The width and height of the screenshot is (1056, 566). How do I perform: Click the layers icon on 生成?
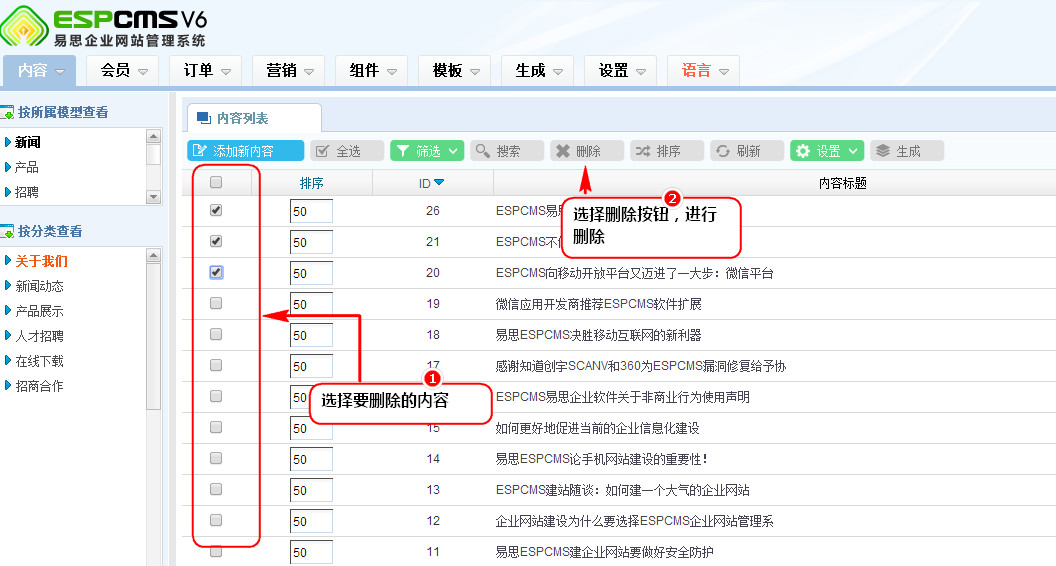coord(883,151)
